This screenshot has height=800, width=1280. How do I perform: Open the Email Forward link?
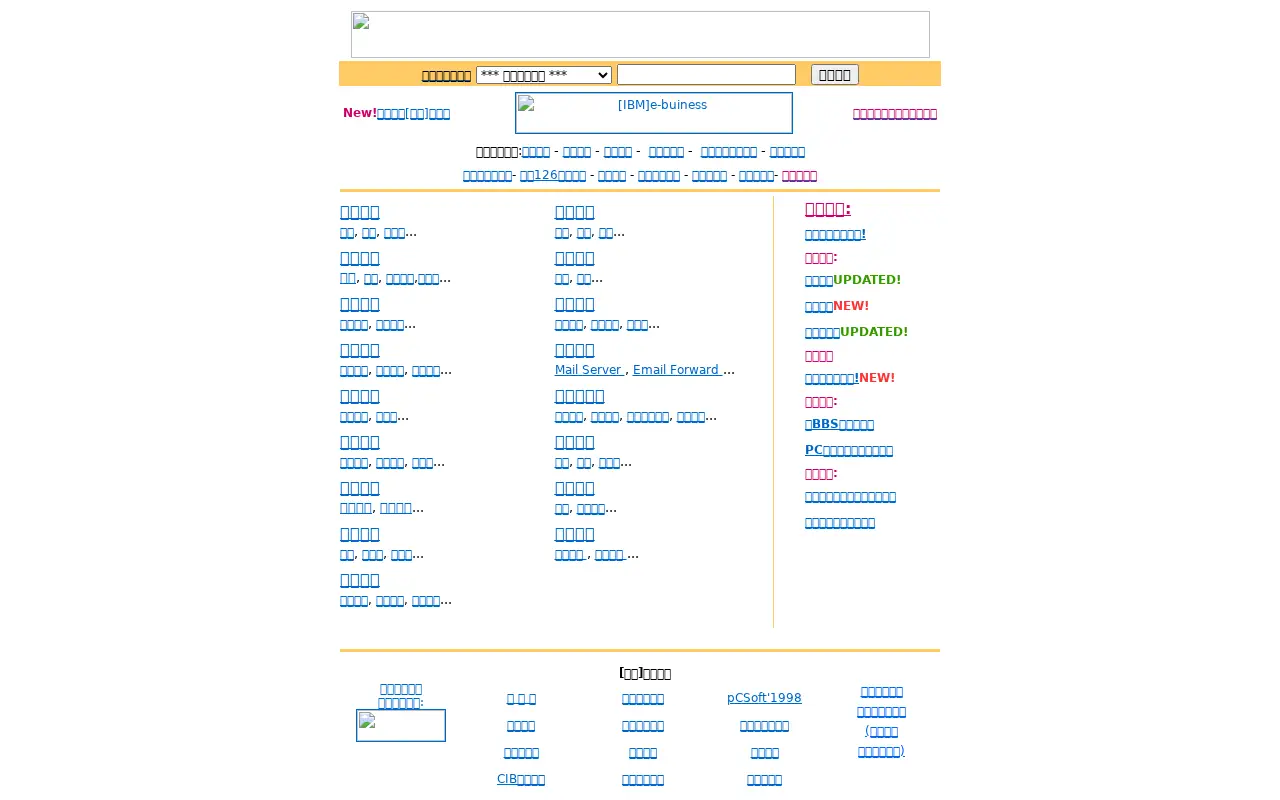[677, 370]
